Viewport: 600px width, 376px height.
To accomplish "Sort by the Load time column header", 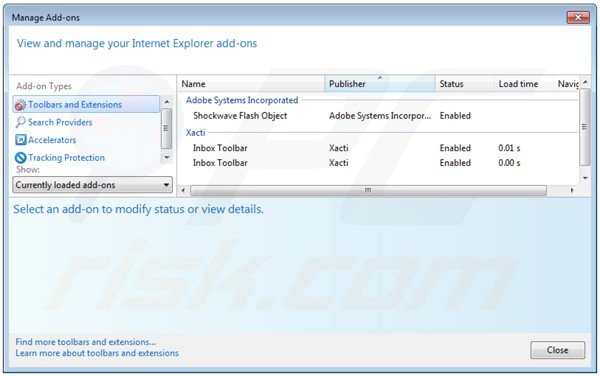I will [523, 84].
